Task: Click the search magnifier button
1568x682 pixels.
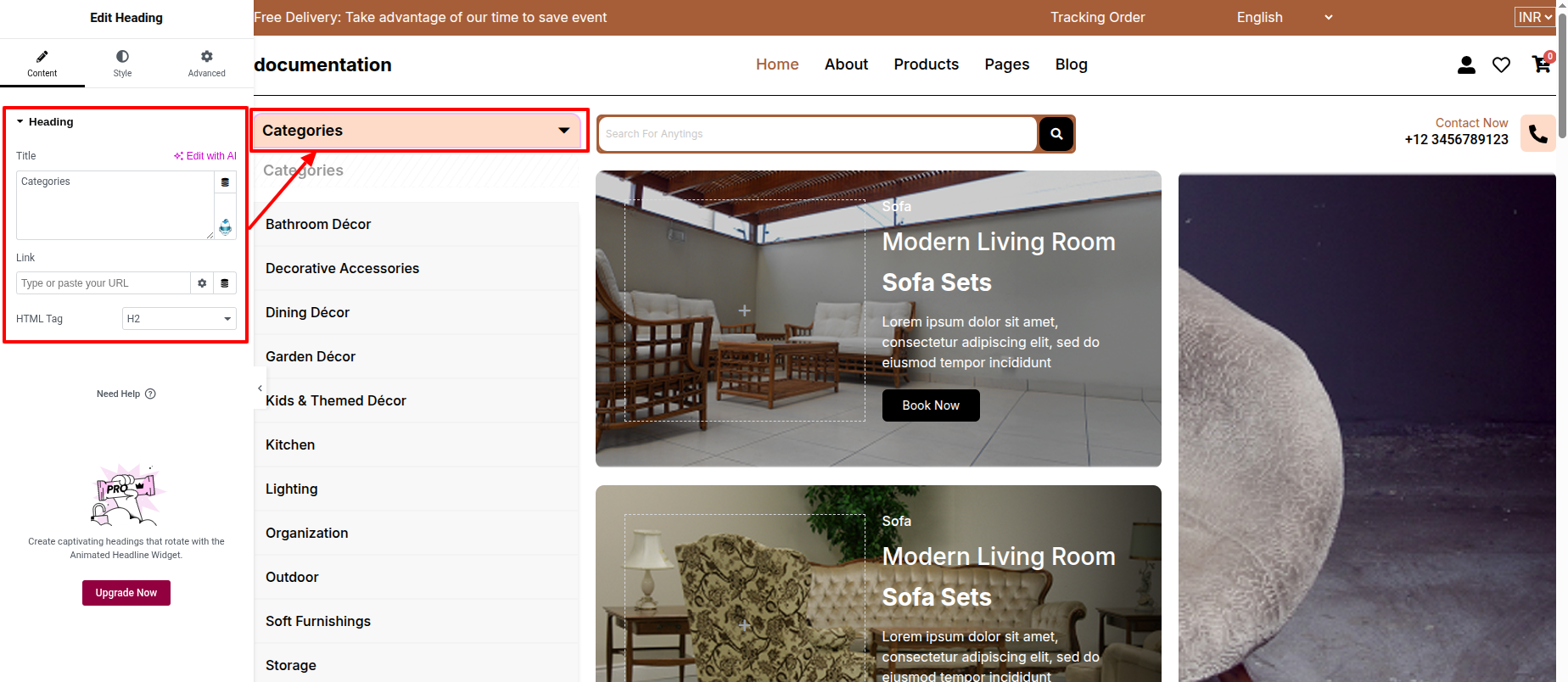Action: 1056,134
